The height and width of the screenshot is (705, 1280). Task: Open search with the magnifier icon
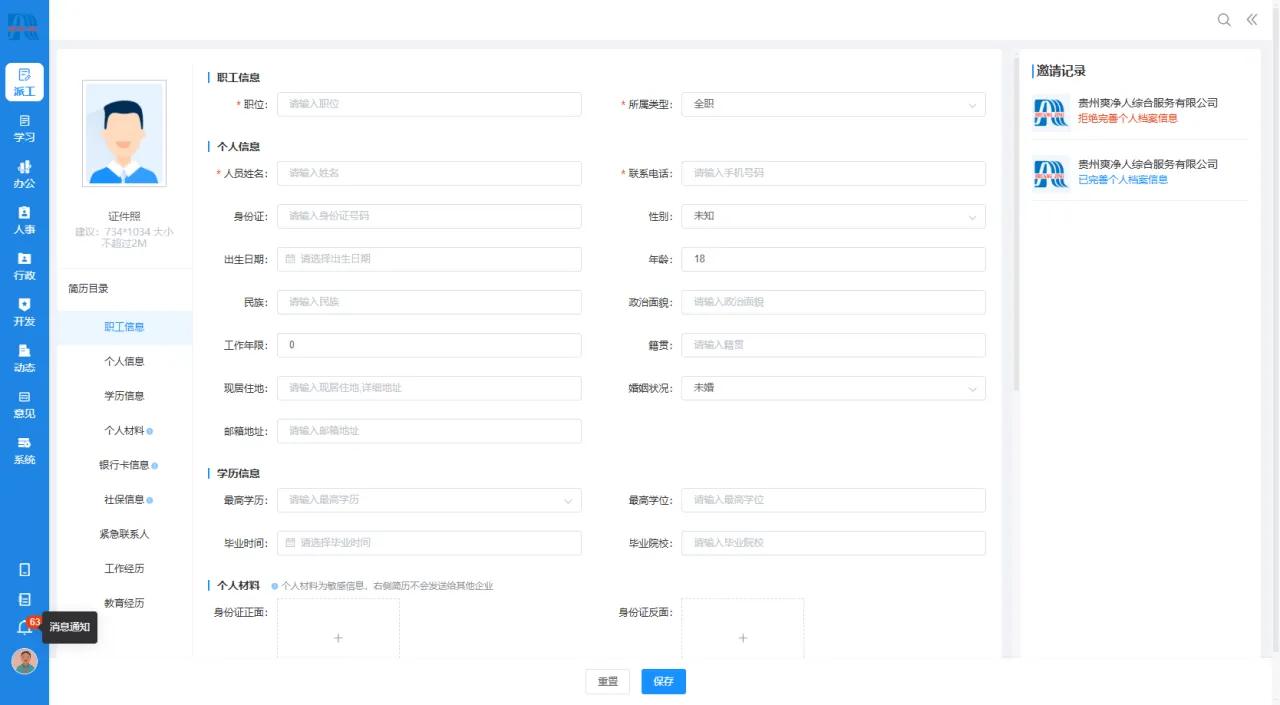pos(1224,20)
